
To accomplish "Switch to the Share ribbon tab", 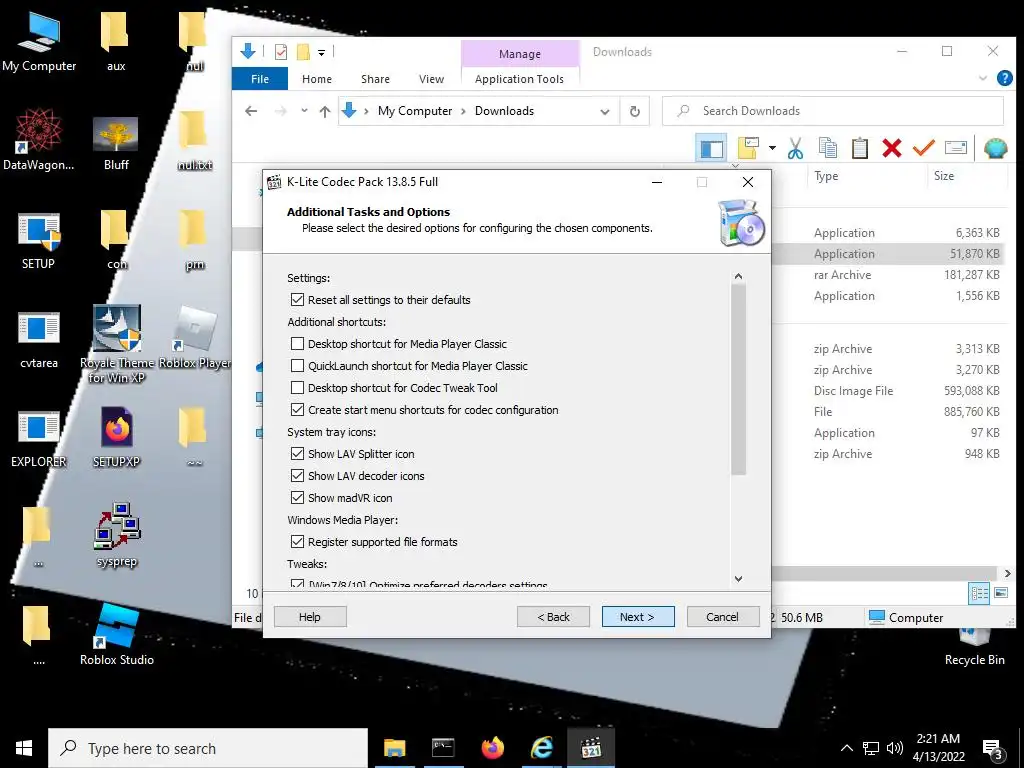I will [376, 78].
